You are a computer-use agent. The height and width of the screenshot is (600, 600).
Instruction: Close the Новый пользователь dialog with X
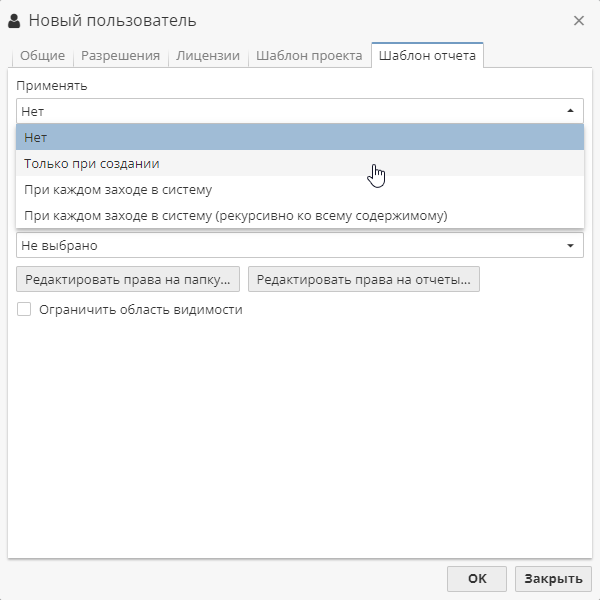click(x=579, y=21)
